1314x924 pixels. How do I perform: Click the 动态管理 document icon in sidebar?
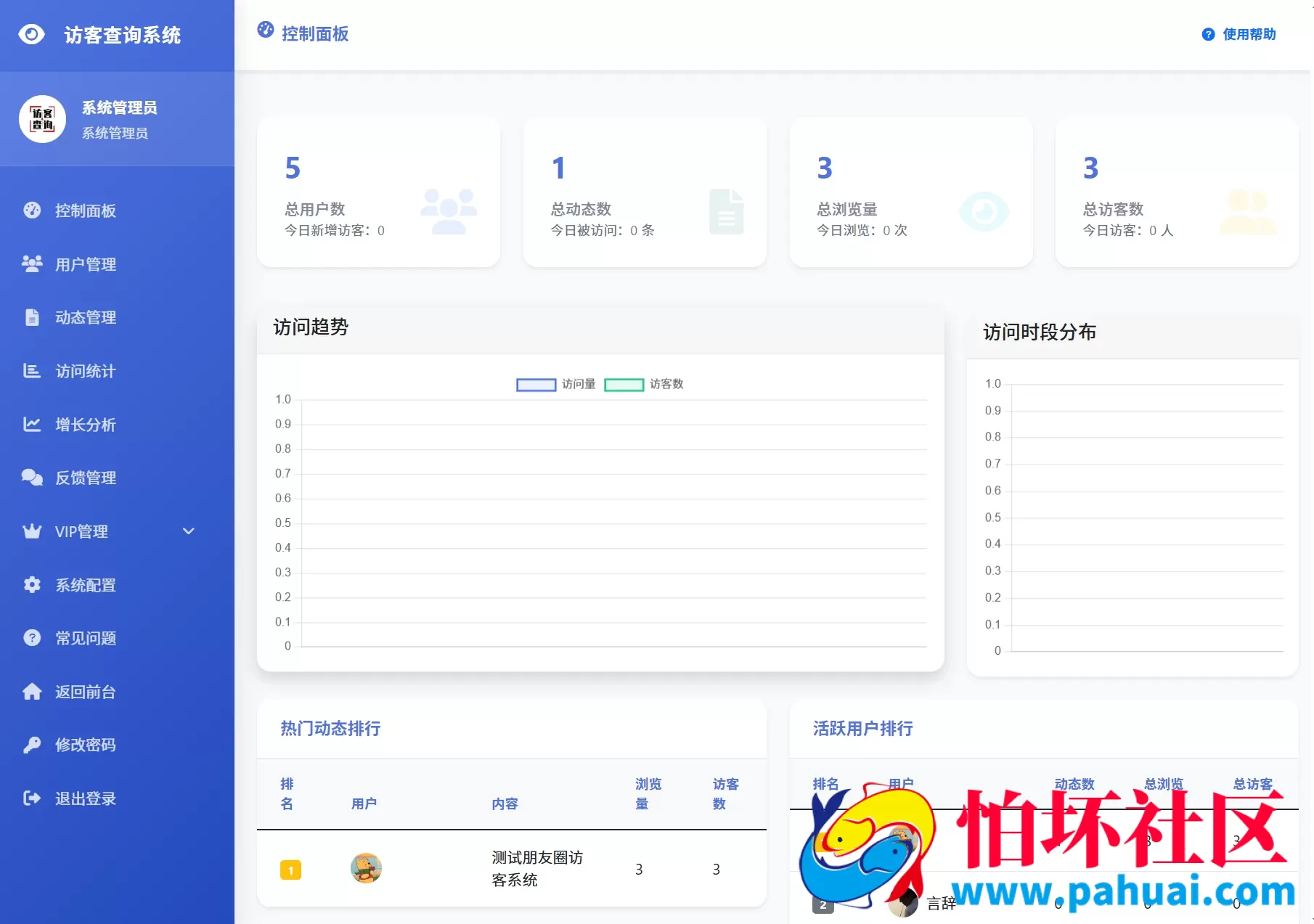(32, 317)
